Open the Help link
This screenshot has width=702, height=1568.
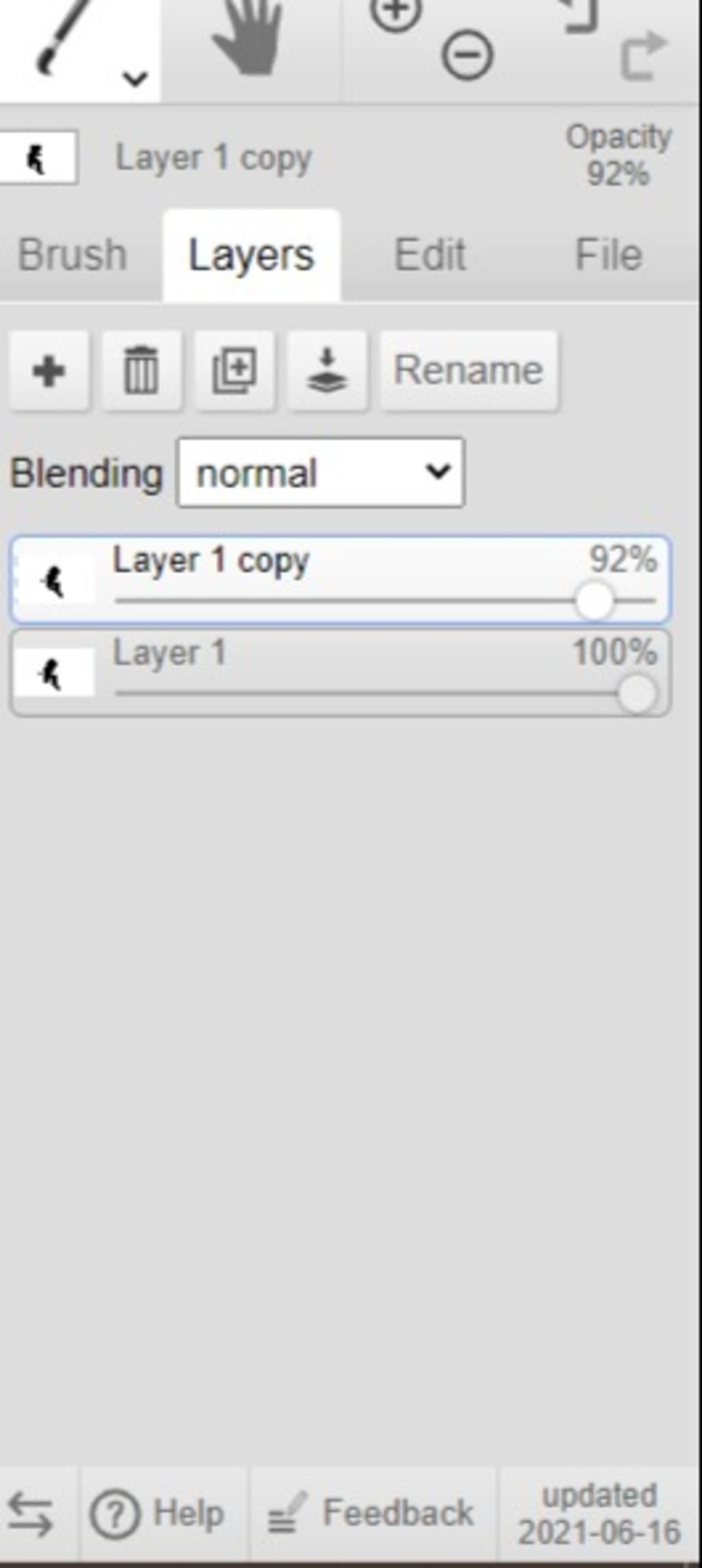click(x=158, y=1514)
